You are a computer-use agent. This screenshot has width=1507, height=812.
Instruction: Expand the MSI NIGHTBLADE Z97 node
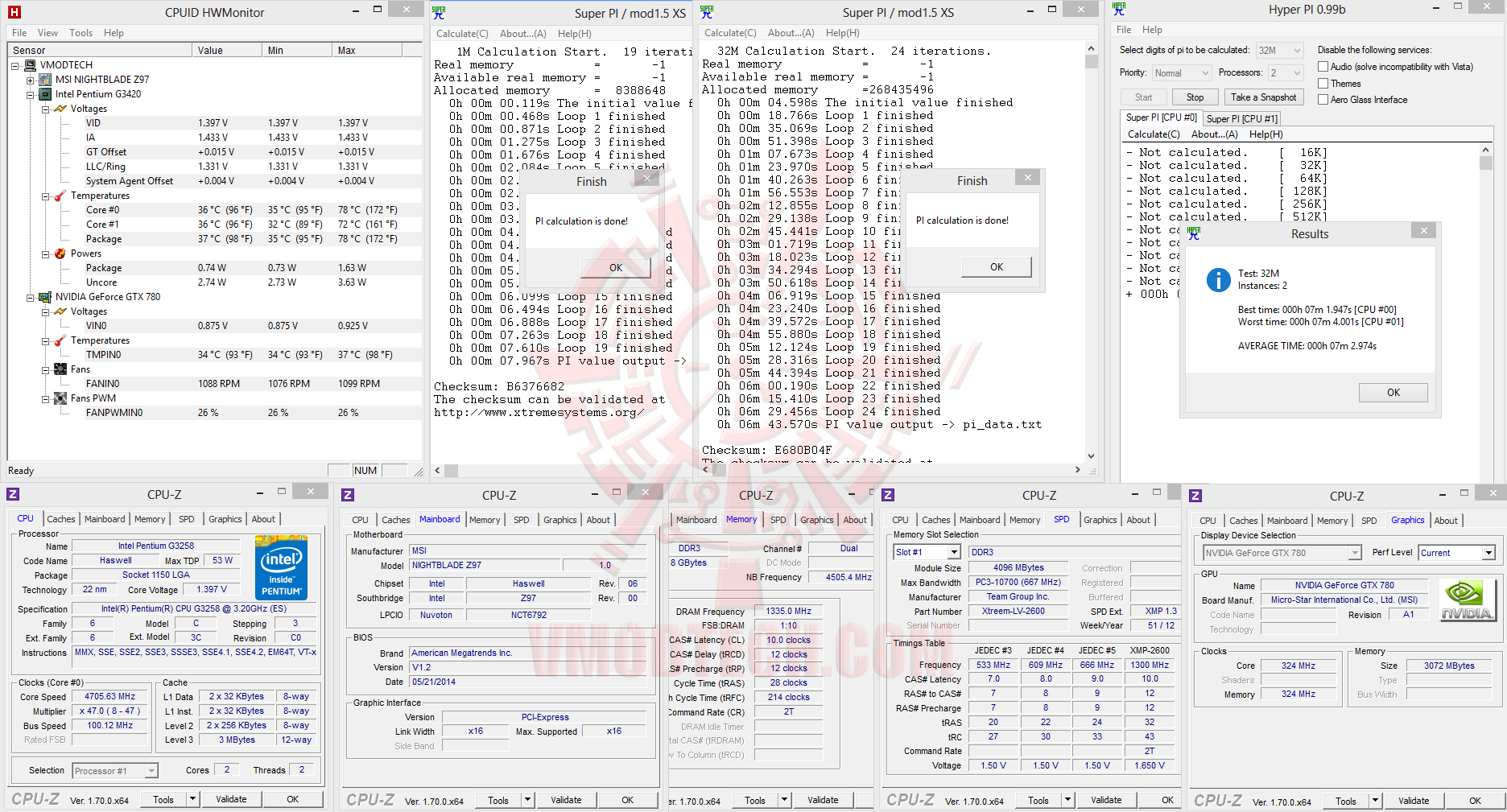pos(31,80)
